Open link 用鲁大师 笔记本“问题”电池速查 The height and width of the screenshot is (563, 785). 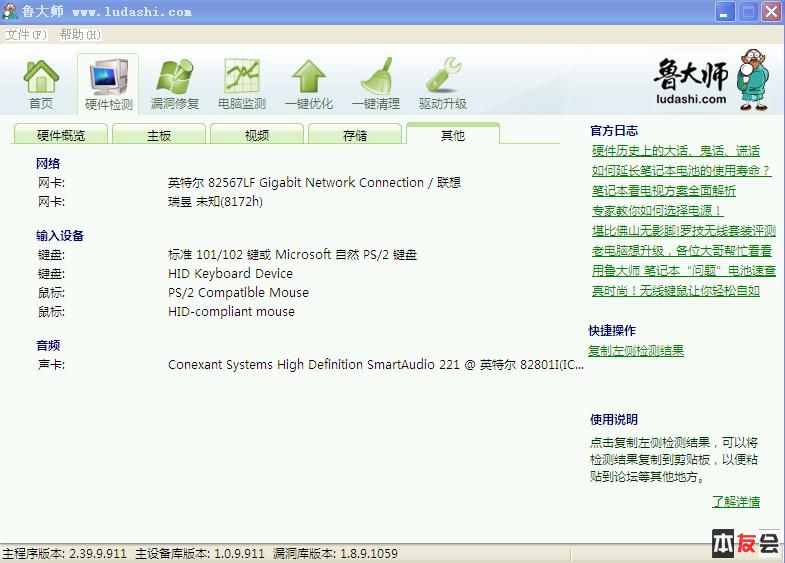[x=683, y=271]
